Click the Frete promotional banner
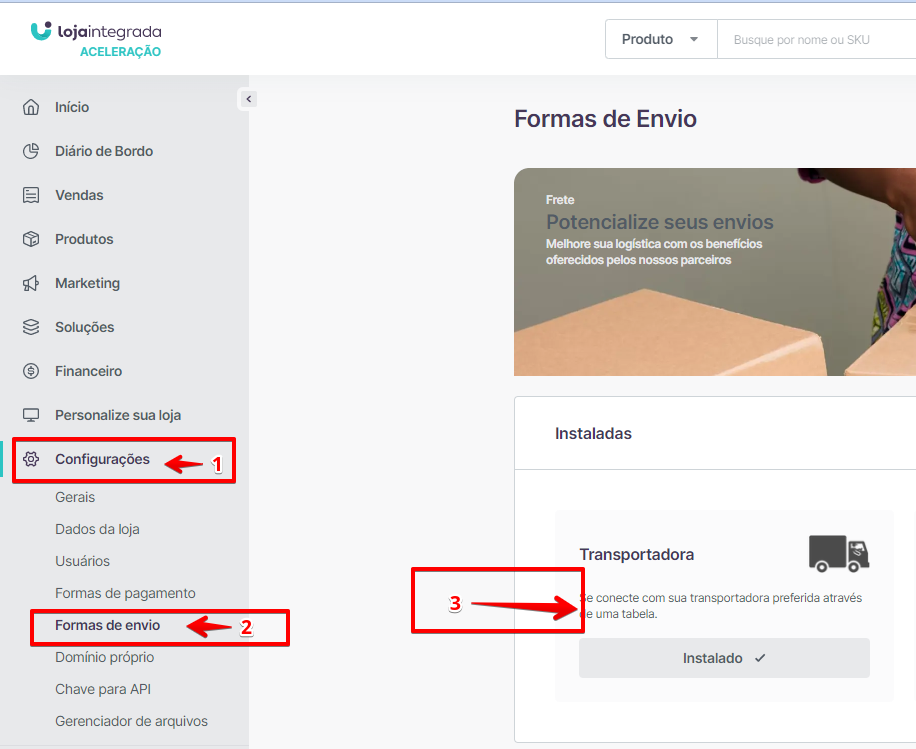 [714, 271]
